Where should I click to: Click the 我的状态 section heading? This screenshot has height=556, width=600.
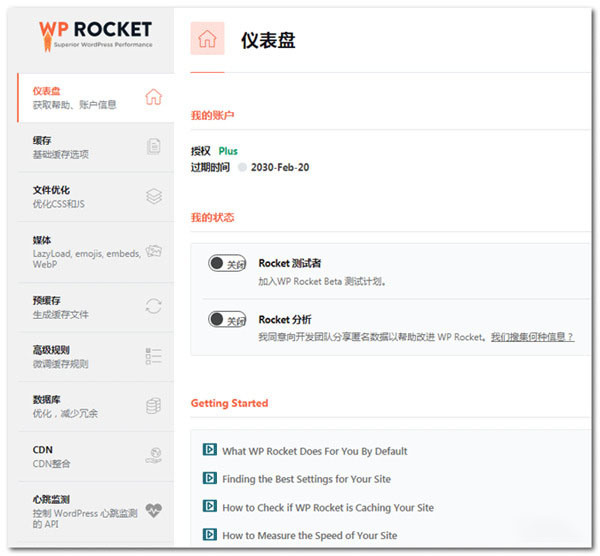click(212, 217)
